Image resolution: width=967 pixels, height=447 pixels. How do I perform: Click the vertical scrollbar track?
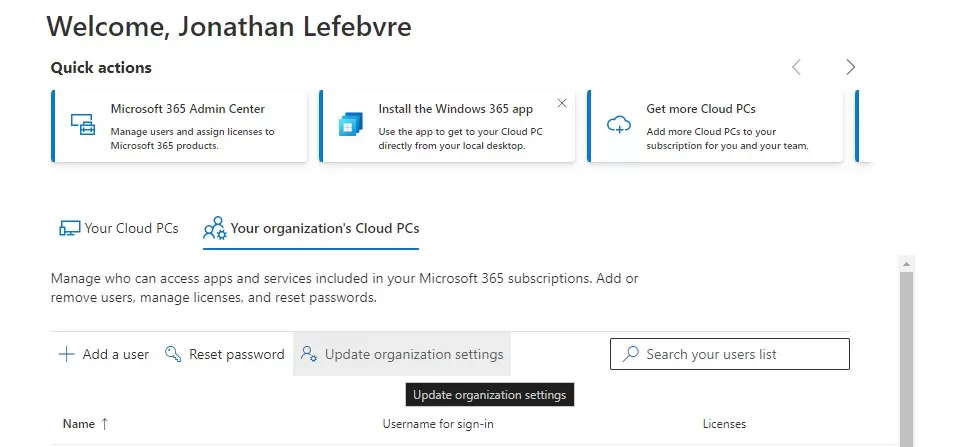pyautogui.click(x=906, y=358)
